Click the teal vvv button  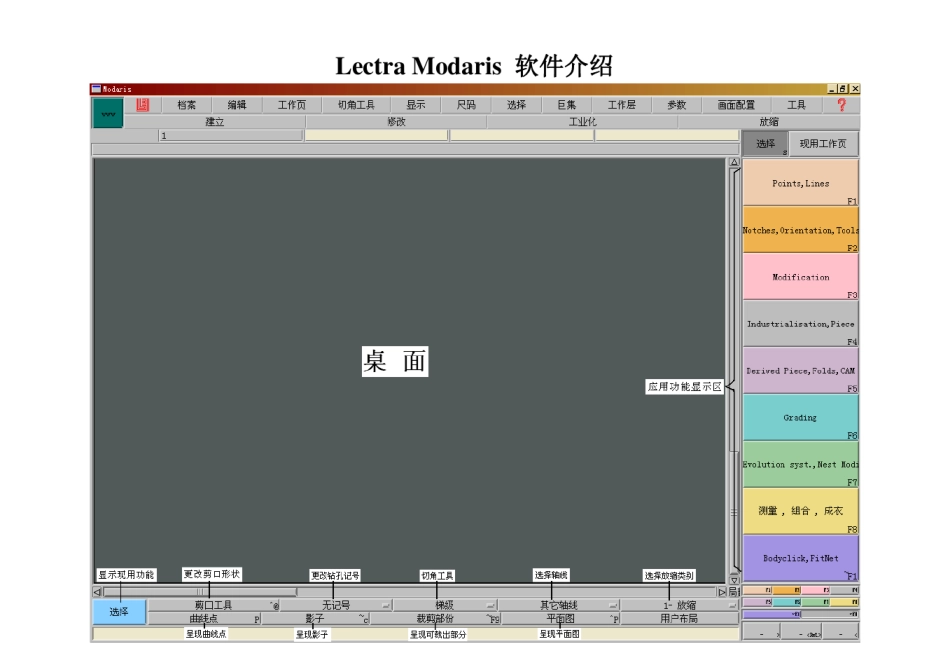108,113
